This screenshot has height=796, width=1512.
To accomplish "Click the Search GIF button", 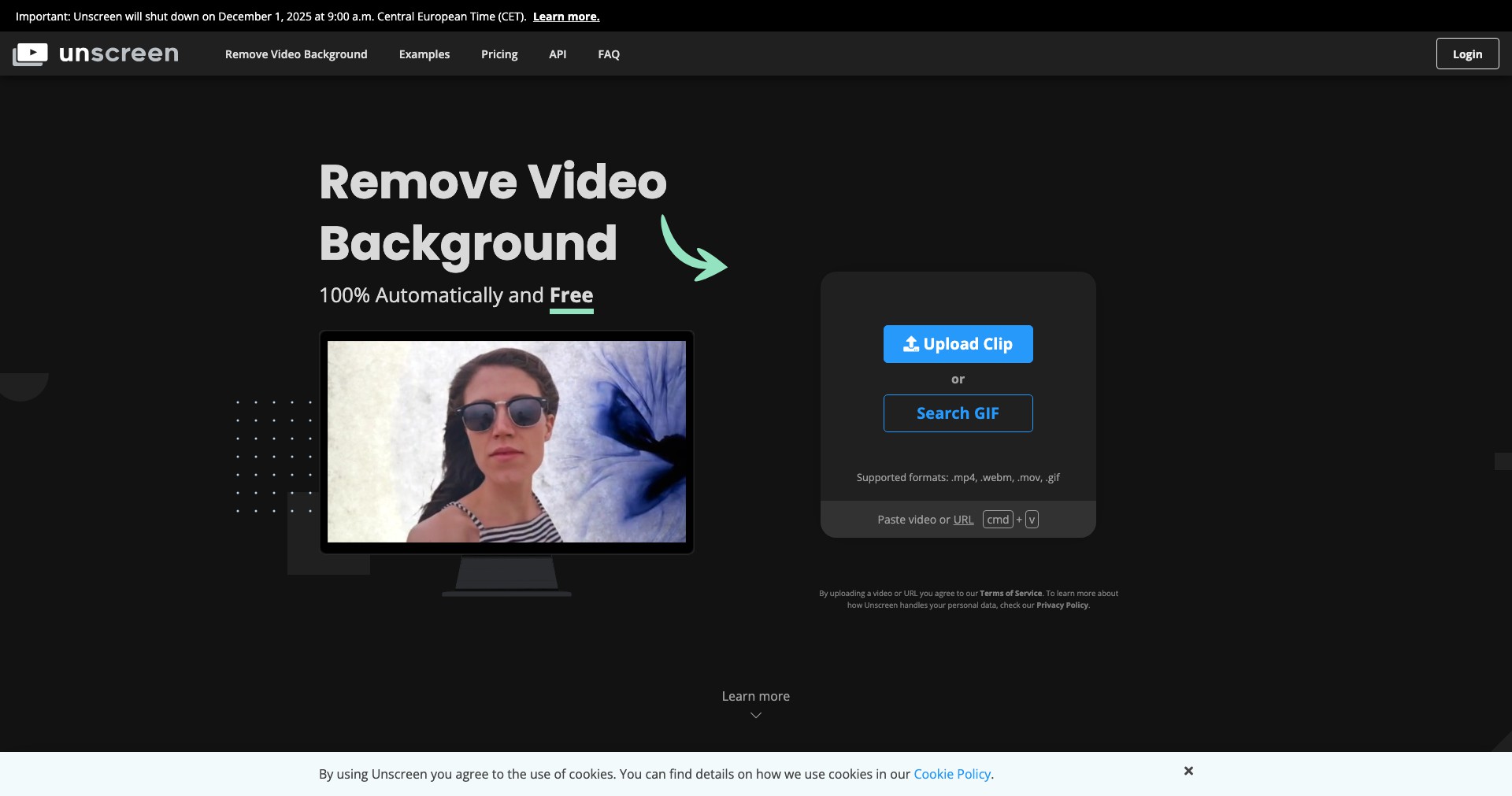I will [x=958, y=413].
